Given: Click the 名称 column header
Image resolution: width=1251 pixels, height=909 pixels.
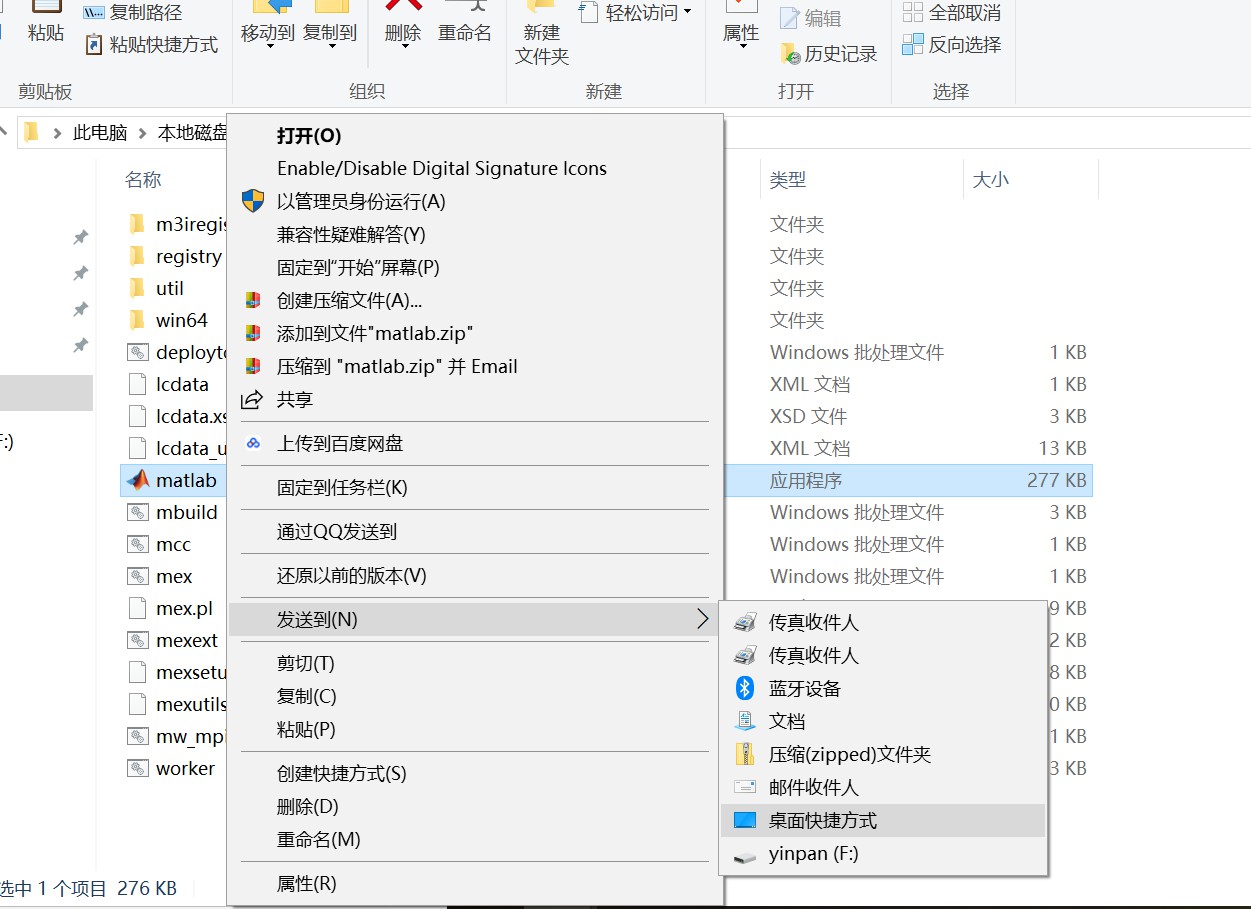Looking at the screenshot, I should (x=143, y=180).
